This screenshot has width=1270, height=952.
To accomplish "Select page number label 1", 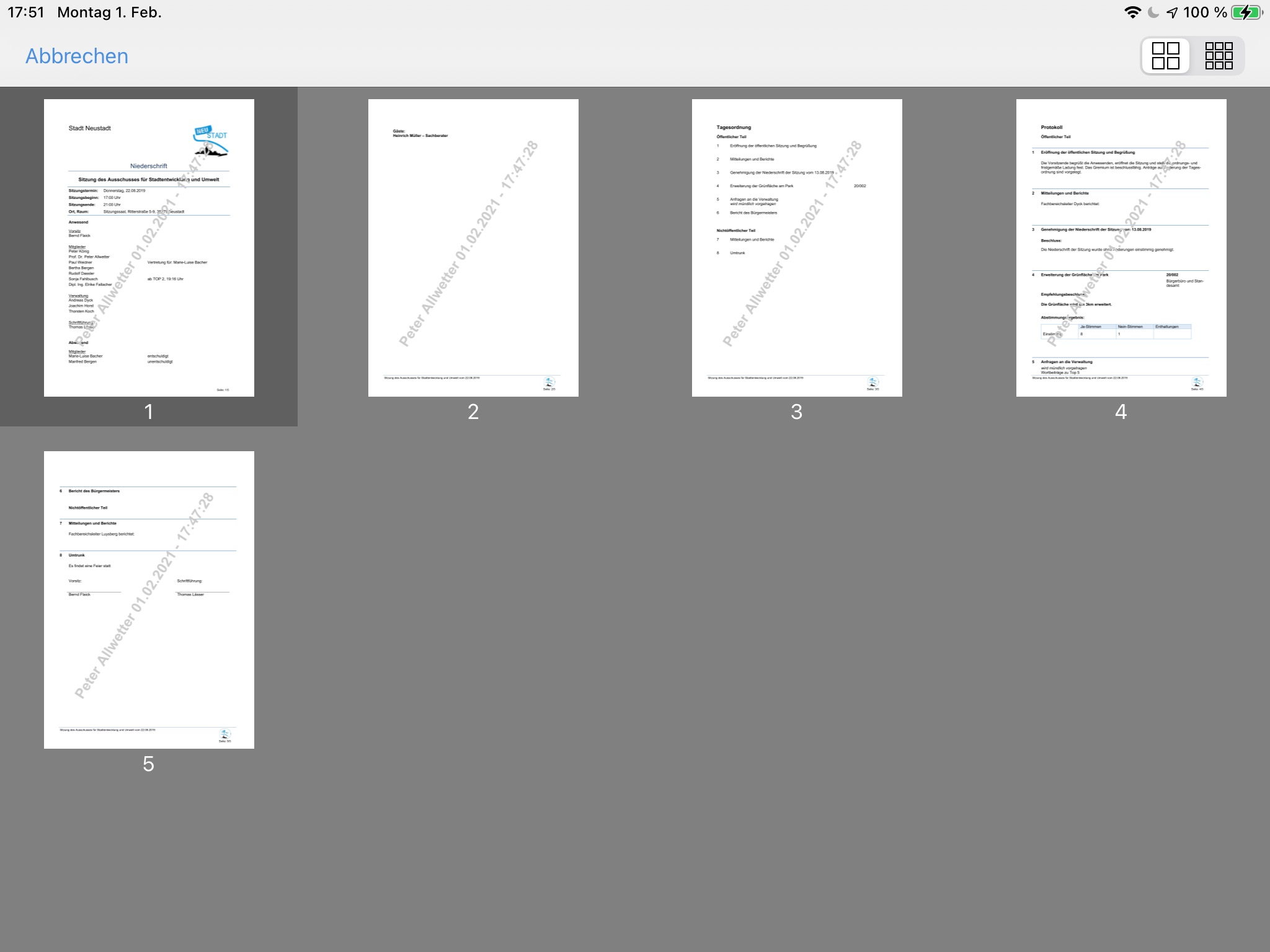I will pyautogui.click(x=149, y=412).
